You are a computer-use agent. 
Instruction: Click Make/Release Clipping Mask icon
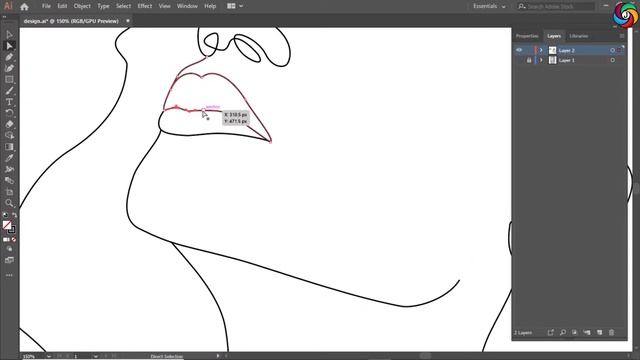(575, 333)
